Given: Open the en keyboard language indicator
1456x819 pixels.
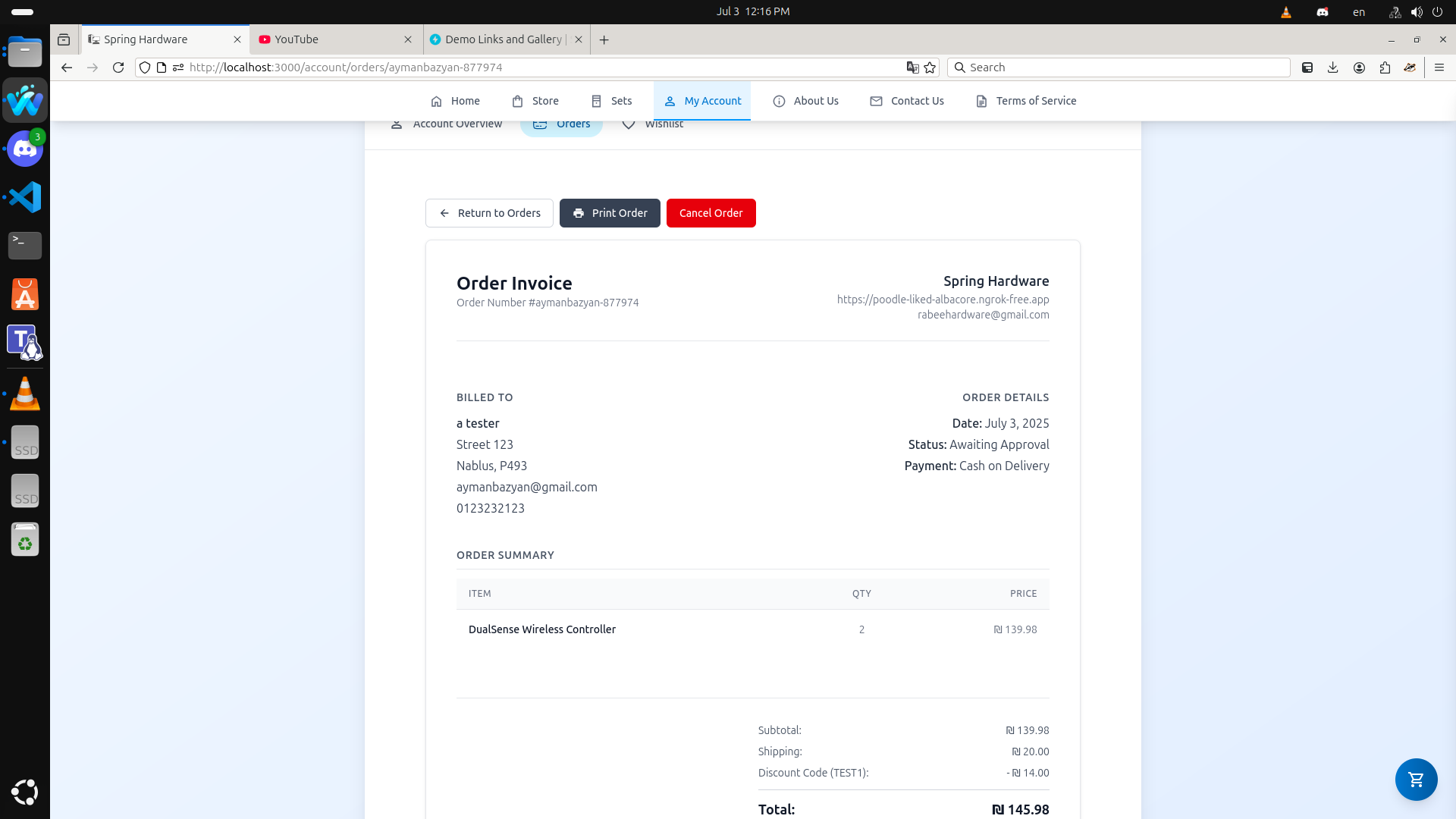Looking at the screenshot, I should [1359, 12].
